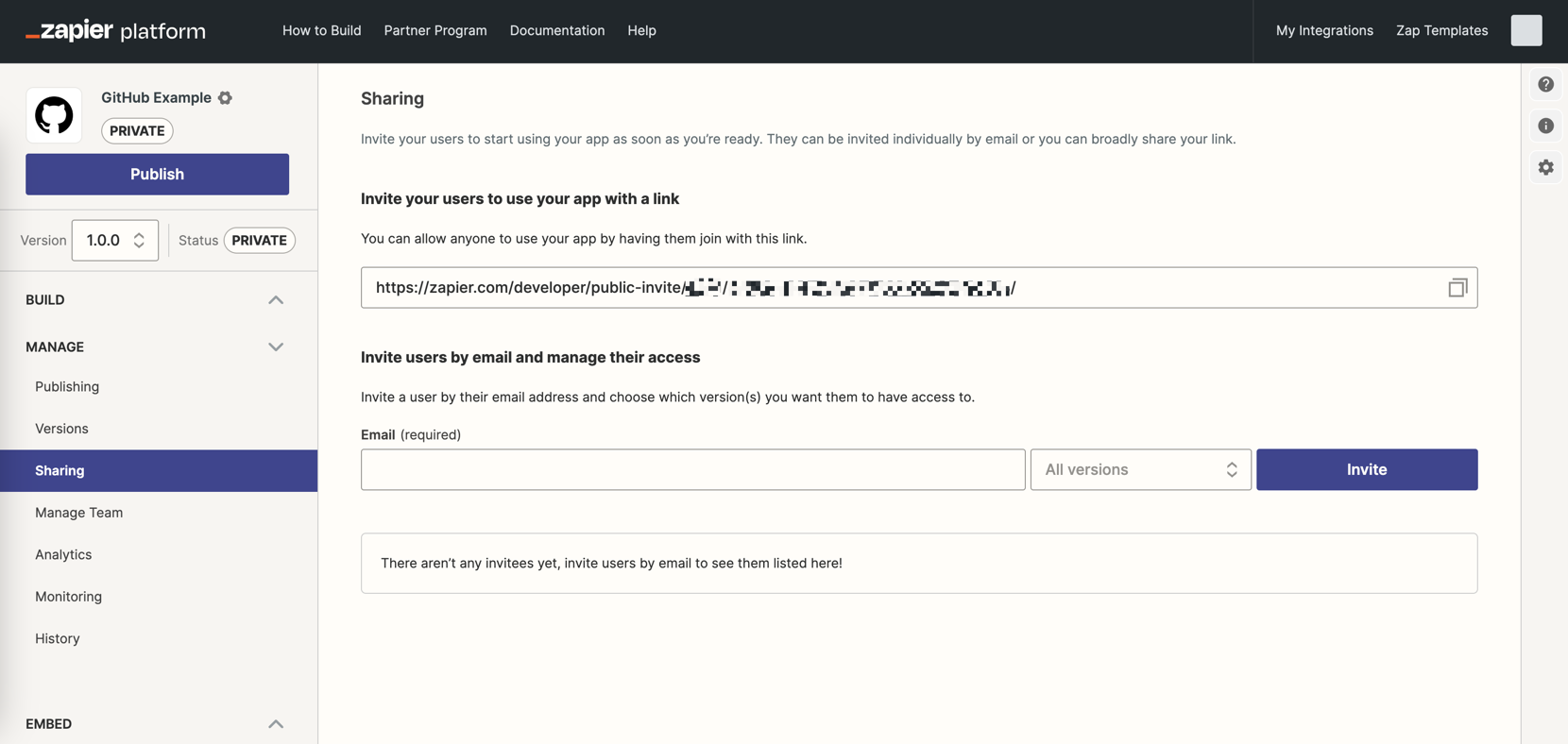Click the public invite link field

point(919,288)
